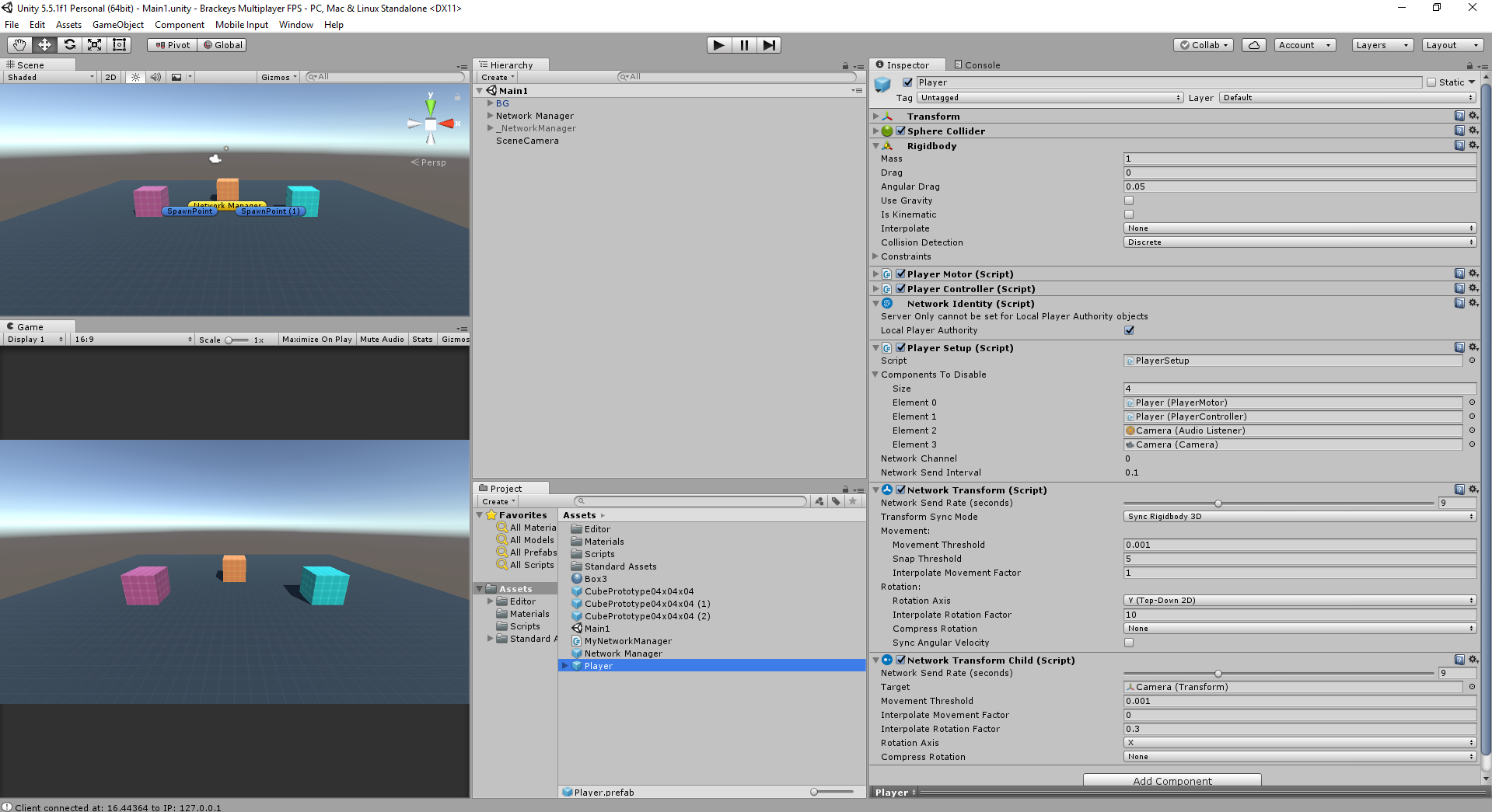The height and width of the screenshot is (812, 1492).
Task: Toggle 2D scene view mode
Action: [110, 77]
